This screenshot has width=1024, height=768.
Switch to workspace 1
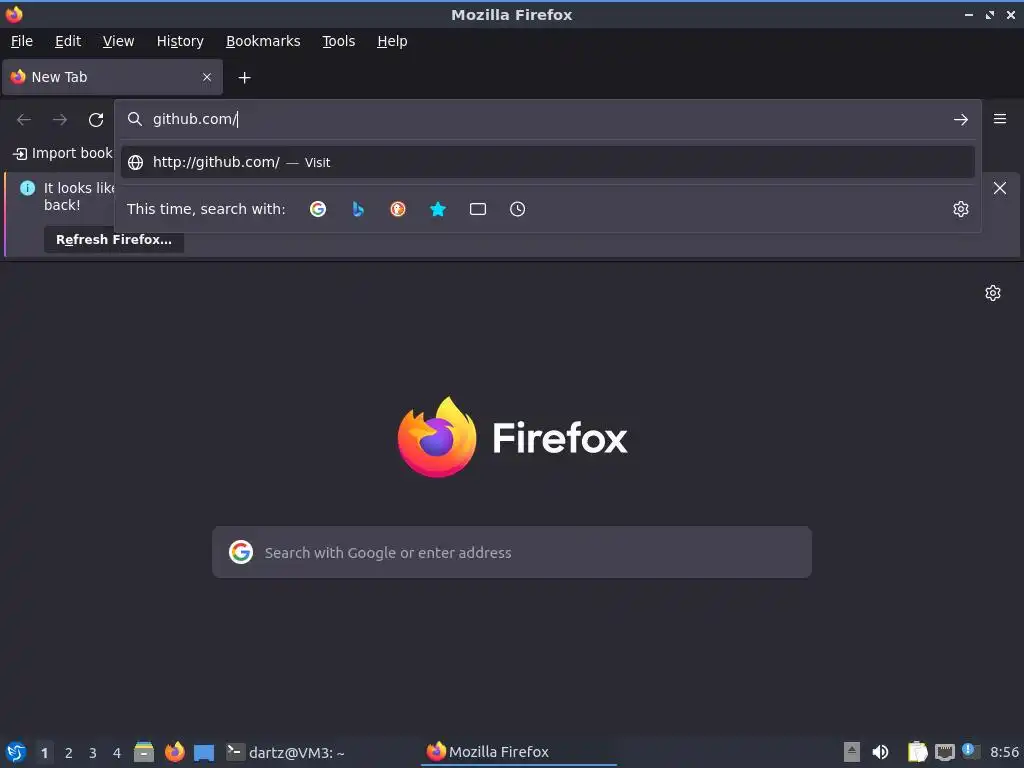point(44,752)
